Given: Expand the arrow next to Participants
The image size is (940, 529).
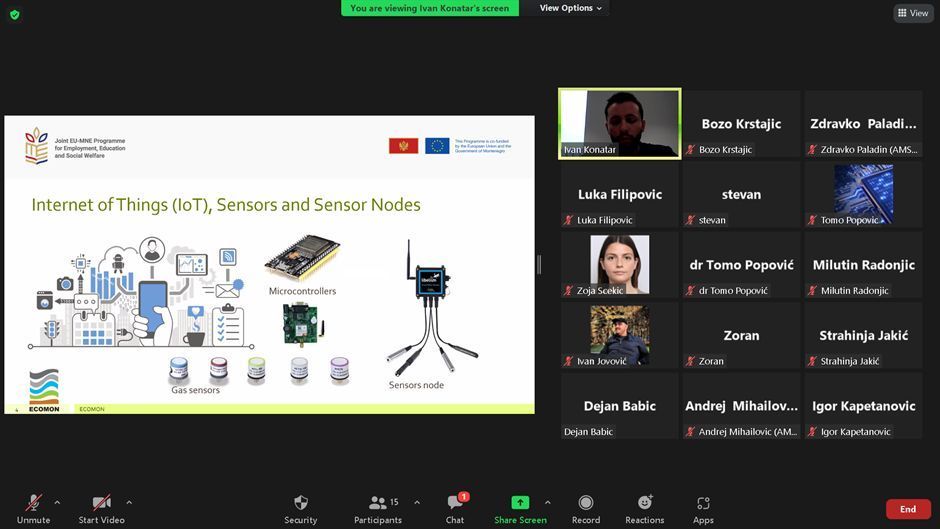Looking at the screenshot, I should [417, 502].
